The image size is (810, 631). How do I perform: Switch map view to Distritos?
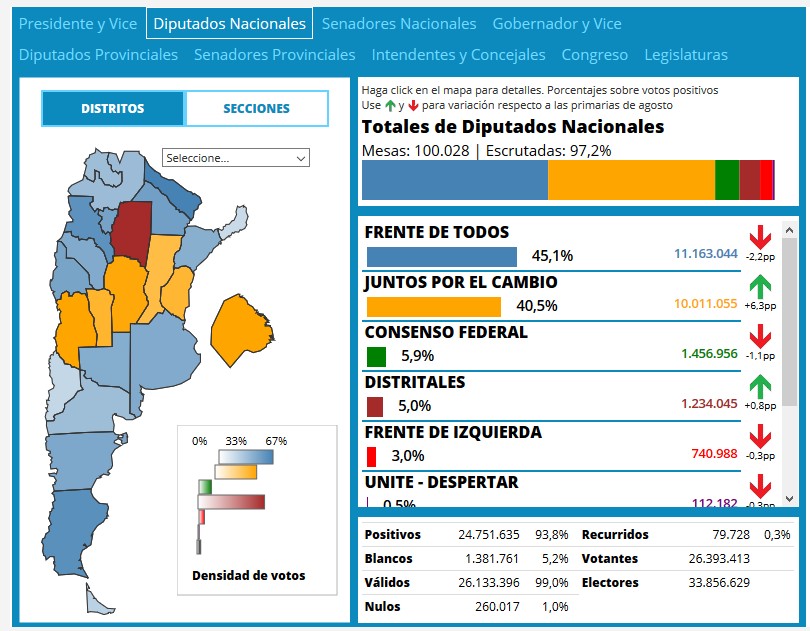point(113,109)
